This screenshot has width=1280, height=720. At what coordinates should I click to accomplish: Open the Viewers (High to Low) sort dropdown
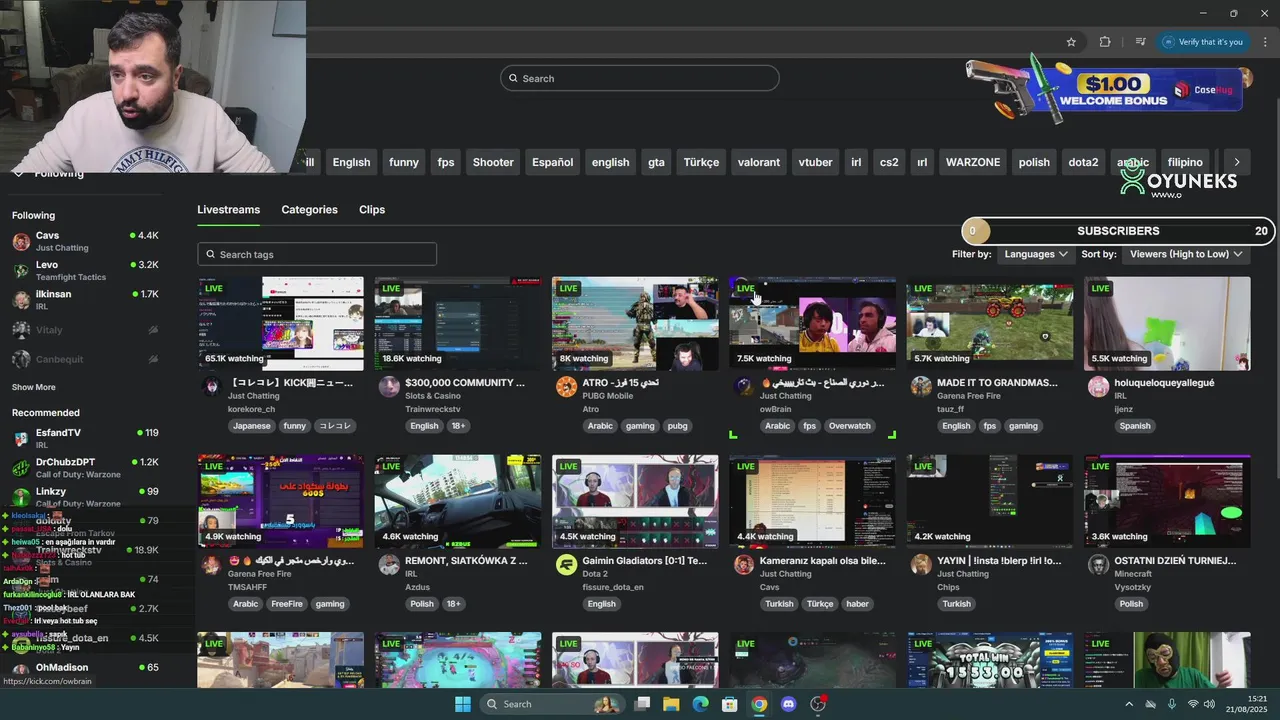[x=1185, y=254]
